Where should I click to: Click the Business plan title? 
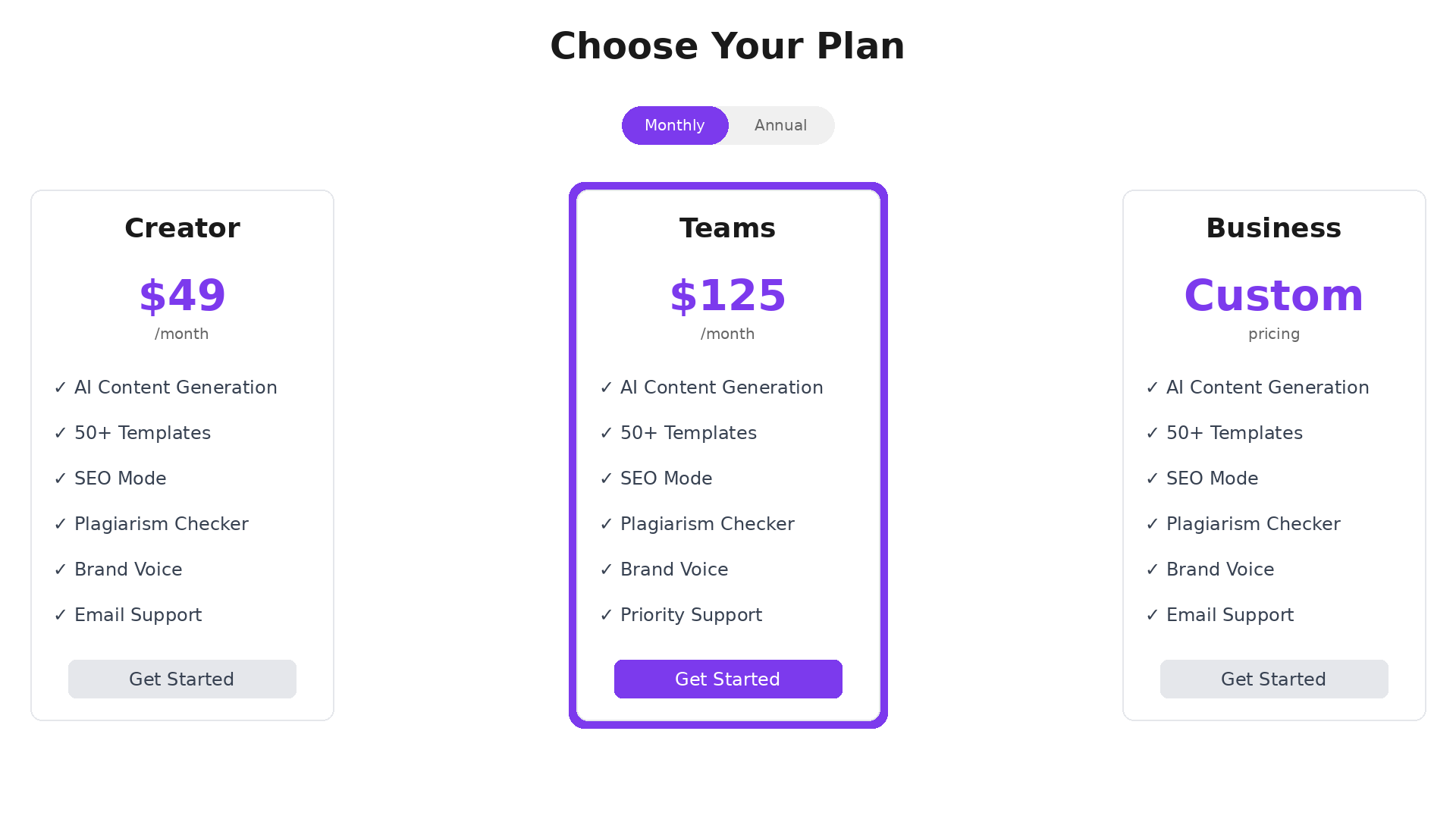(1273, 227)
